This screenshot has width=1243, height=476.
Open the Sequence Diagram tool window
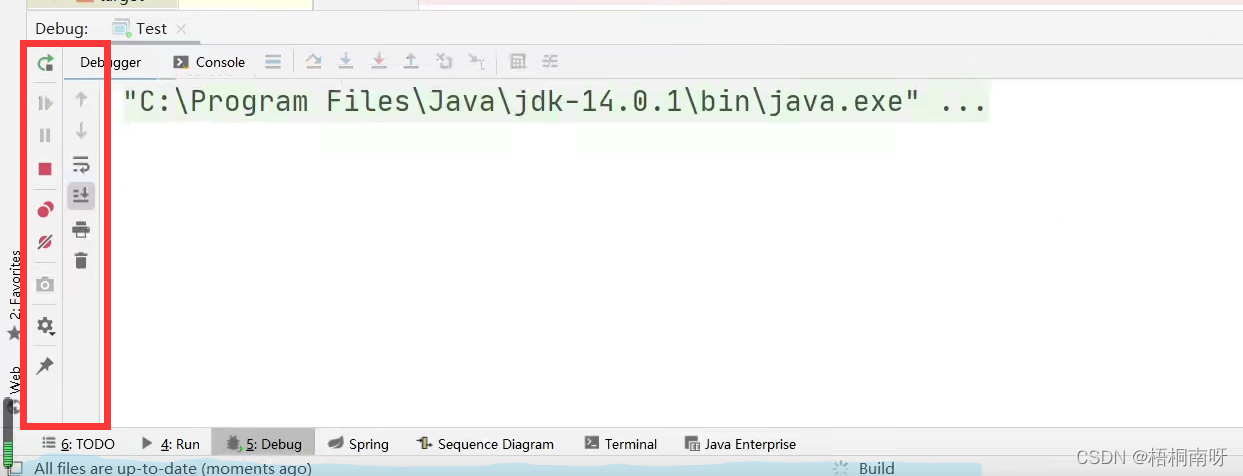(x=484, y=444)
